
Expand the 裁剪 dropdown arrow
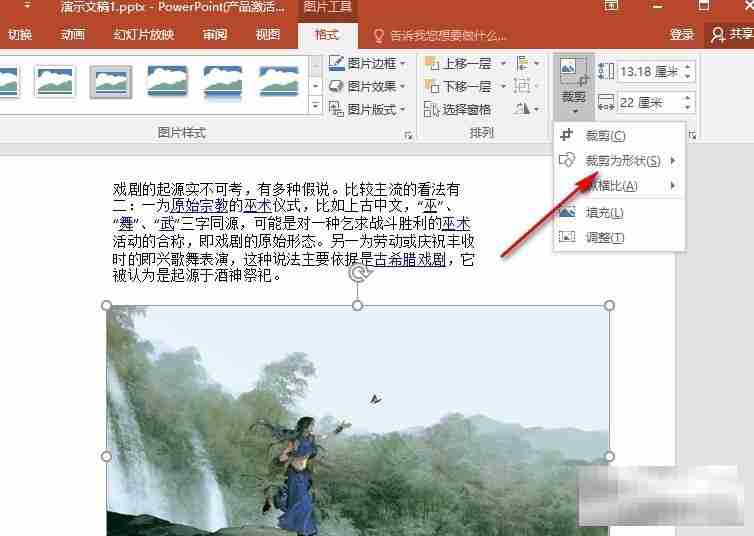coord(575,112)
